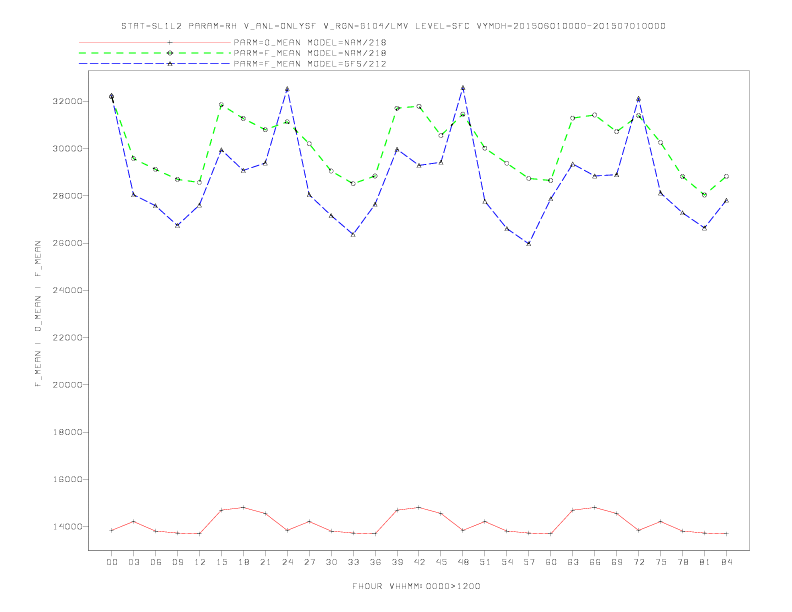
Task: Click the 72 forecast hour tick label
Action: (x=639, y=562)
